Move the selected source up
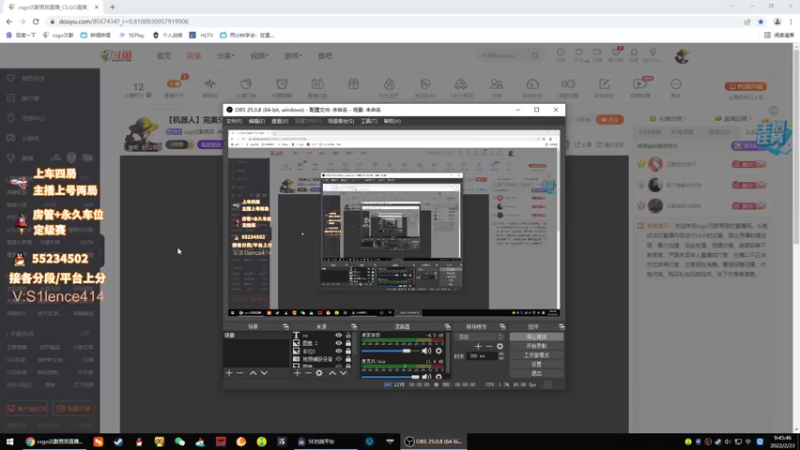This screenshot has height=450, width=800. coord(332,373)
